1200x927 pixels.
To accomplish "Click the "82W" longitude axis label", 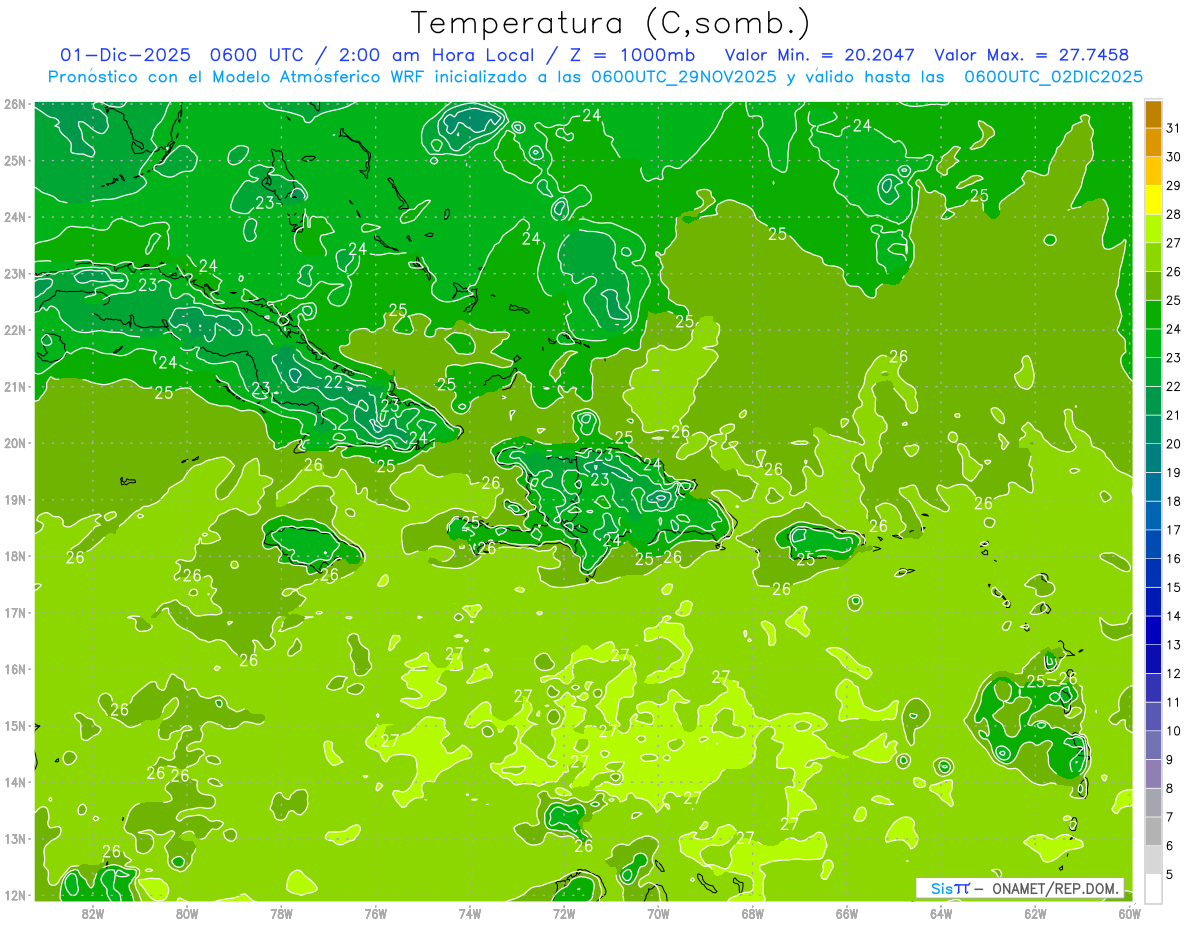I will [x=93, y=913].
